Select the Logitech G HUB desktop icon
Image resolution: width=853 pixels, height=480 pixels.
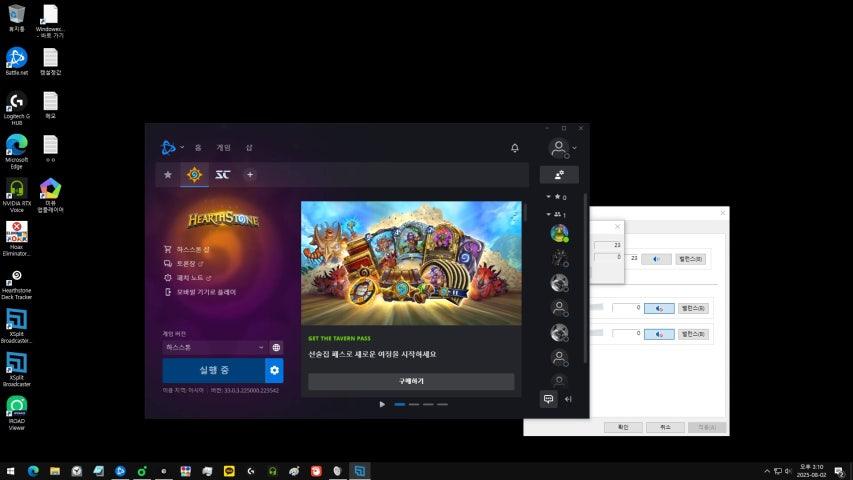(17, 108)
